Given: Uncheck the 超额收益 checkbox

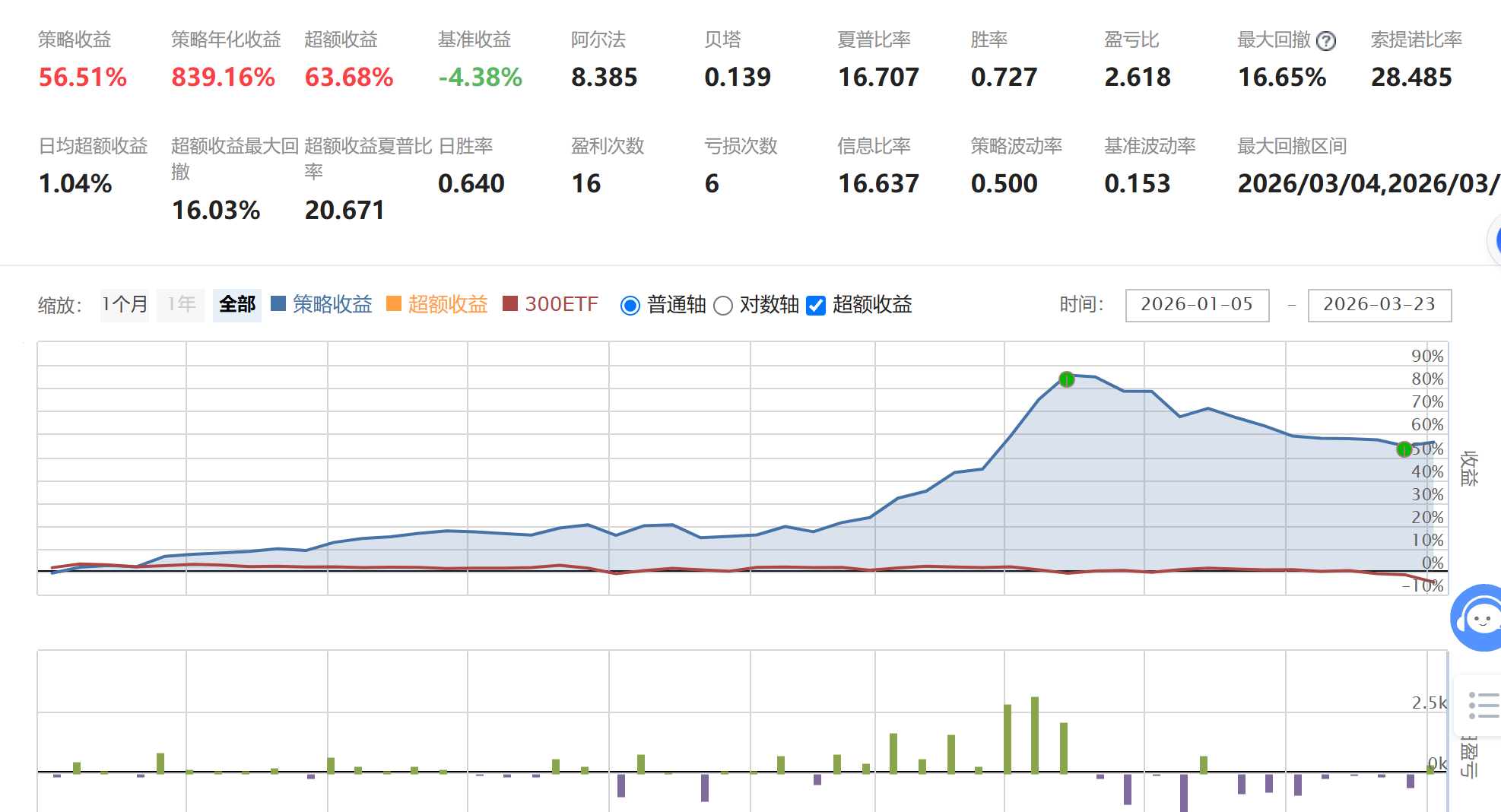Looking at the screenshot, I should coord(816,306).
